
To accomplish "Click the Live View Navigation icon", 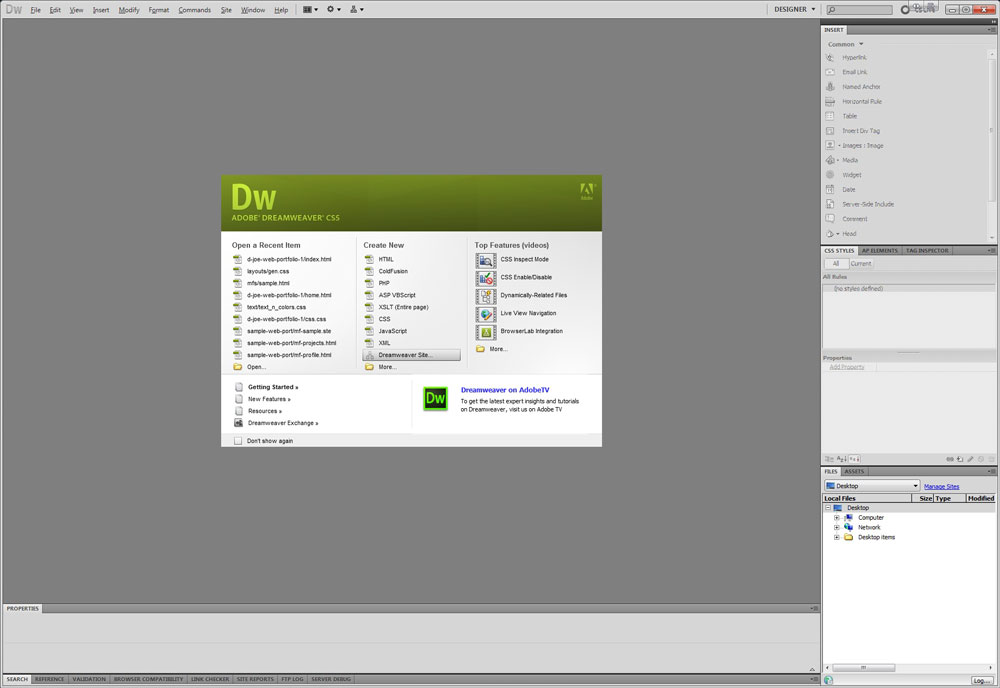I will point(486,314).
